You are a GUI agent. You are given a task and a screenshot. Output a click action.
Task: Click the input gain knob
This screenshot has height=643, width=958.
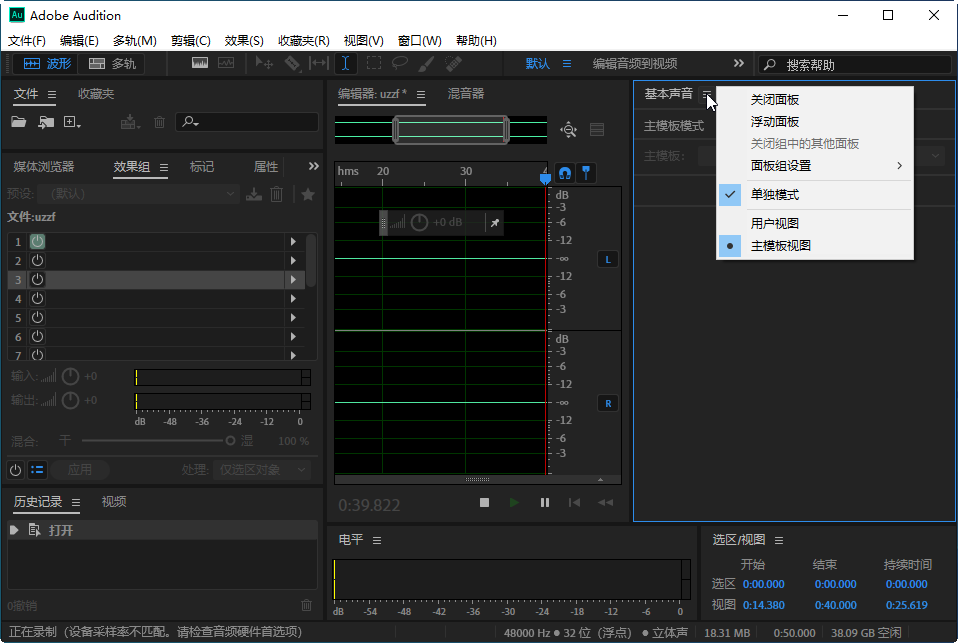click(x=70, y=377)
